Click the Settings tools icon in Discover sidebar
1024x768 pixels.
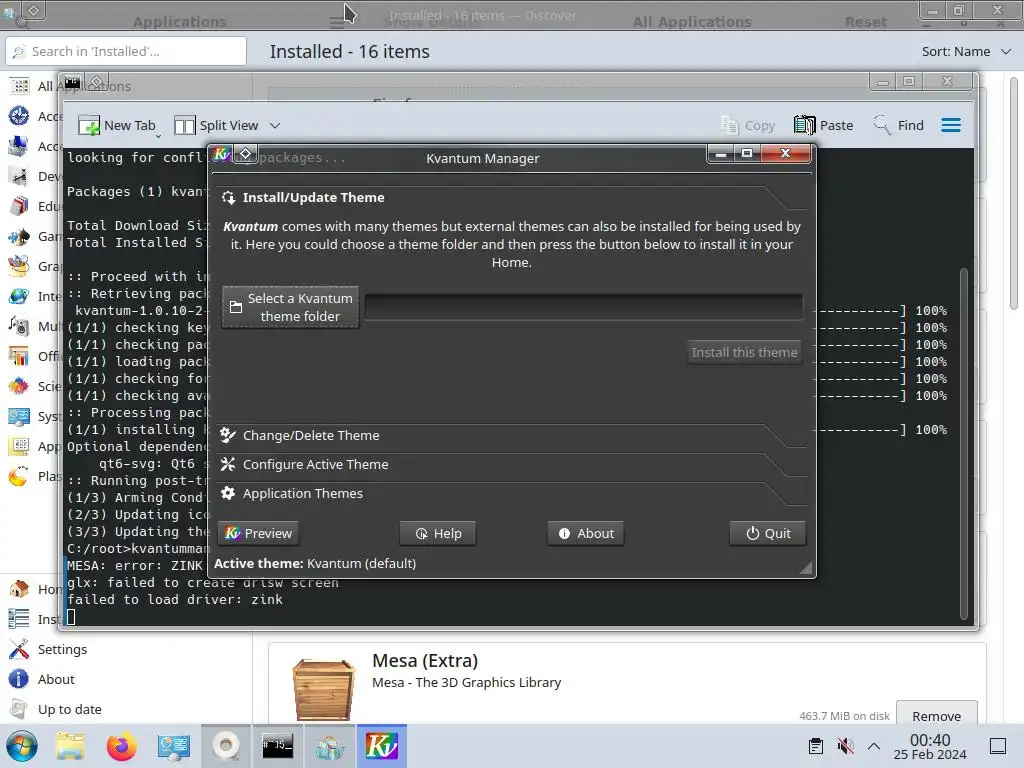pyautogui.click(x=19, y=649)
